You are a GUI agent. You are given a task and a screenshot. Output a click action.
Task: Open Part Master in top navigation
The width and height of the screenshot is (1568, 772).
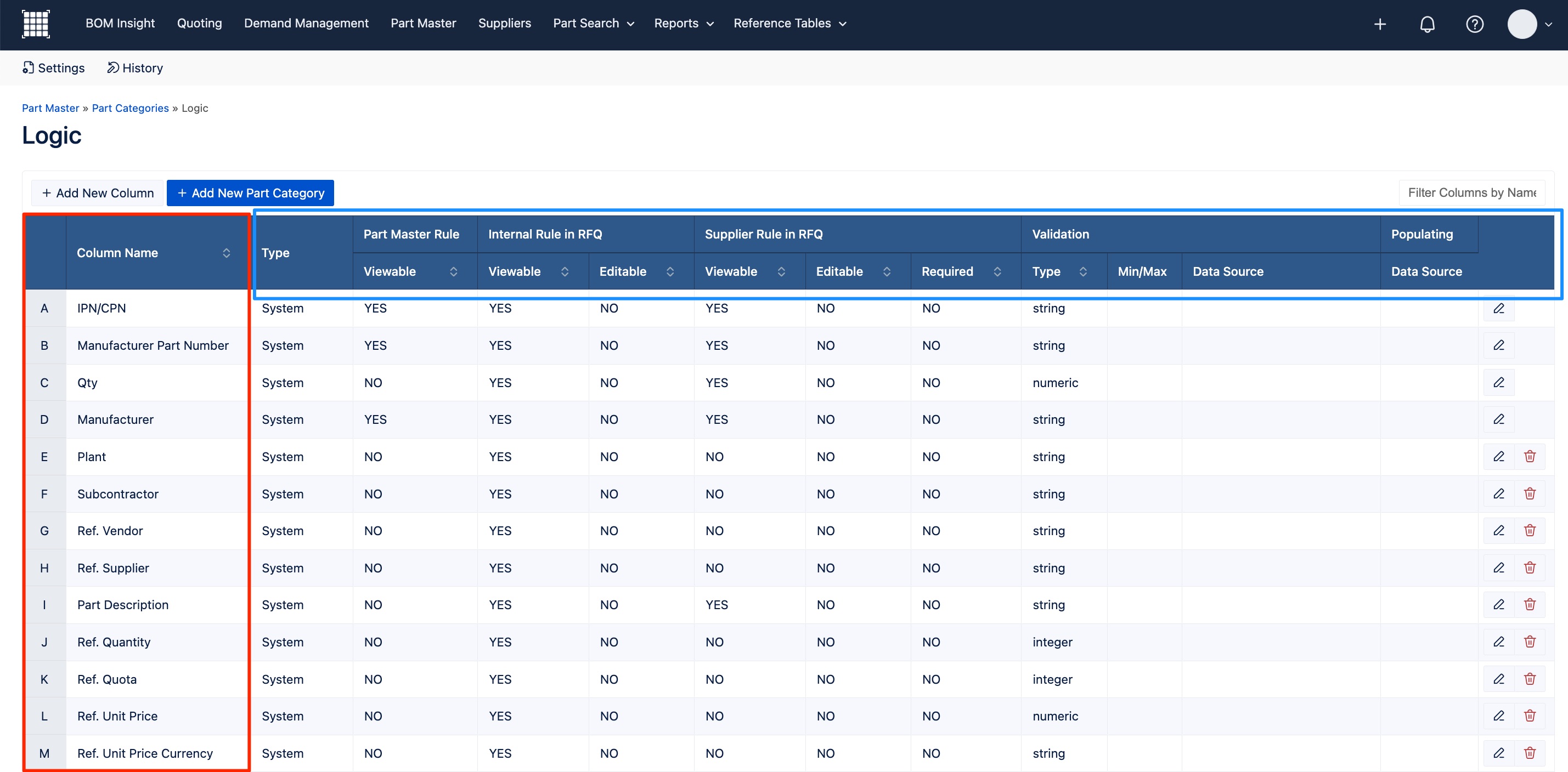click(x=423, y=23)
